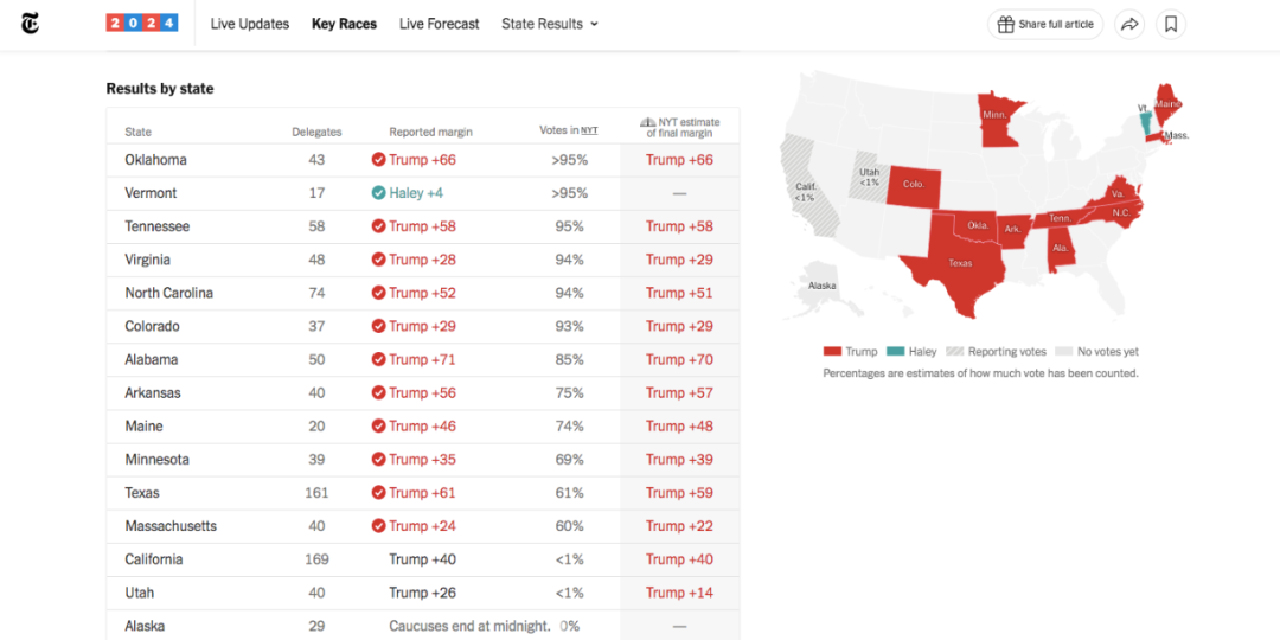Screen dimensions: 1280x640
Task: Click the gift icon in the share button
Action: coord(1005,24)
